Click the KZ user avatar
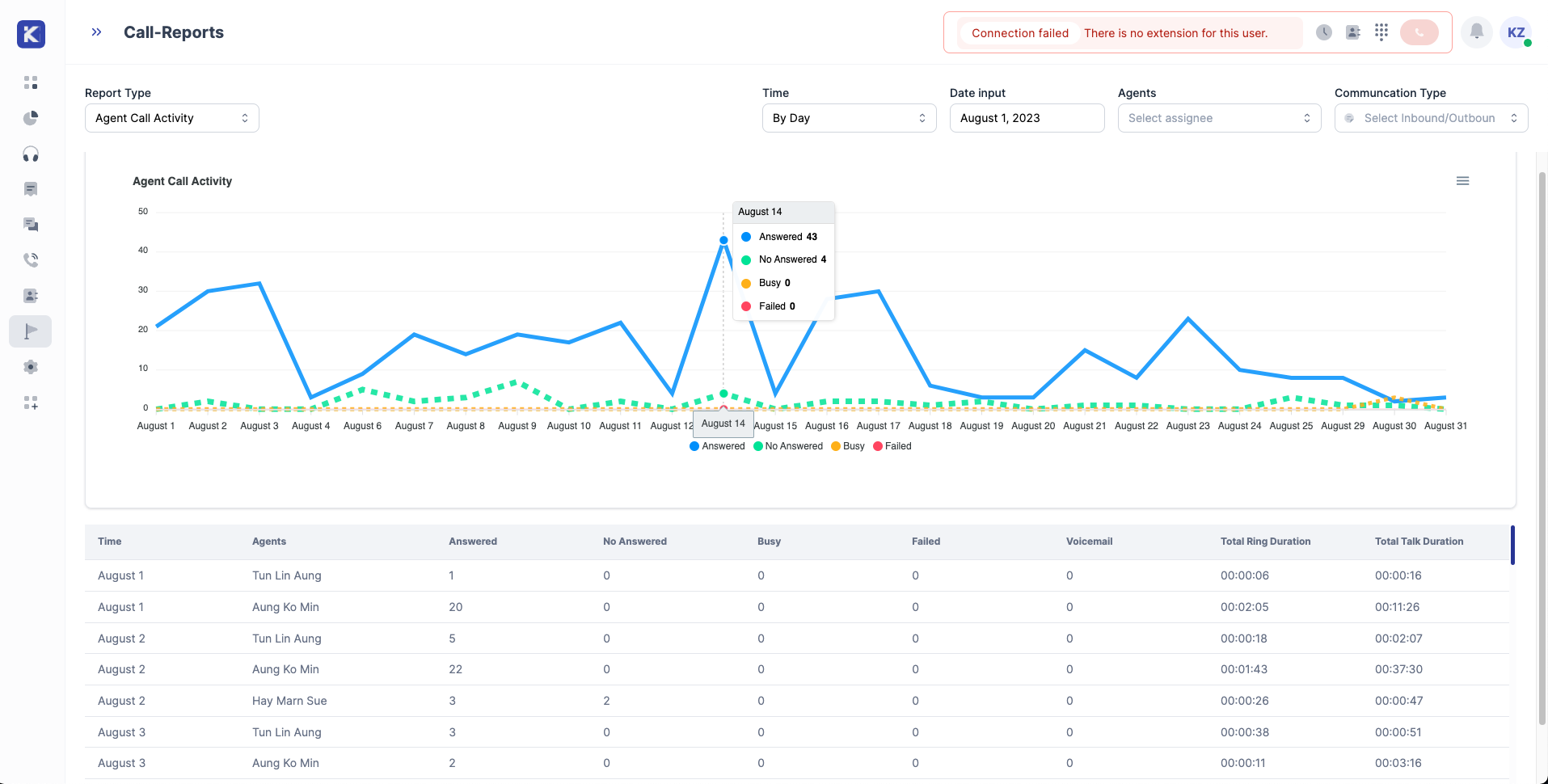 [1516, 32]
